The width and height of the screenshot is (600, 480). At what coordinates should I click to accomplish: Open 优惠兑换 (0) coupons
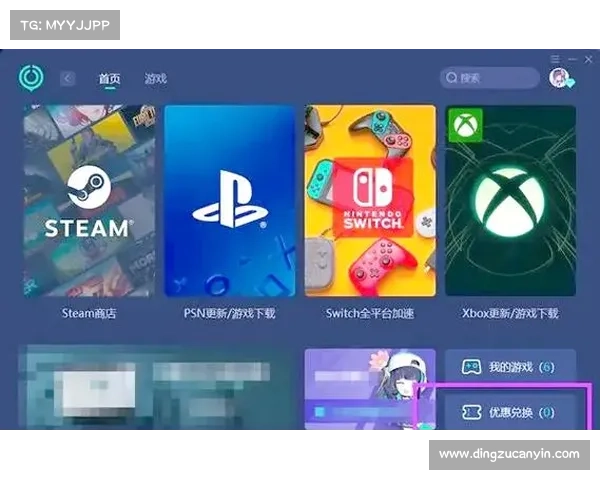click(x=510, y=412)
